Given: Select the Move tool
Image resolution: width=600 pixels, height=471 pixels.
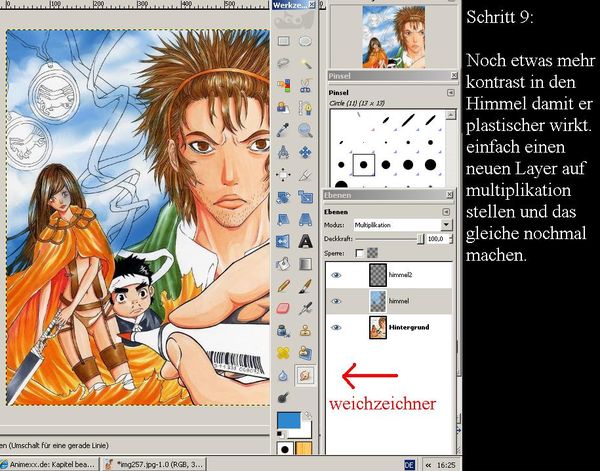Looking at the screenshot, I should point(305,153).
